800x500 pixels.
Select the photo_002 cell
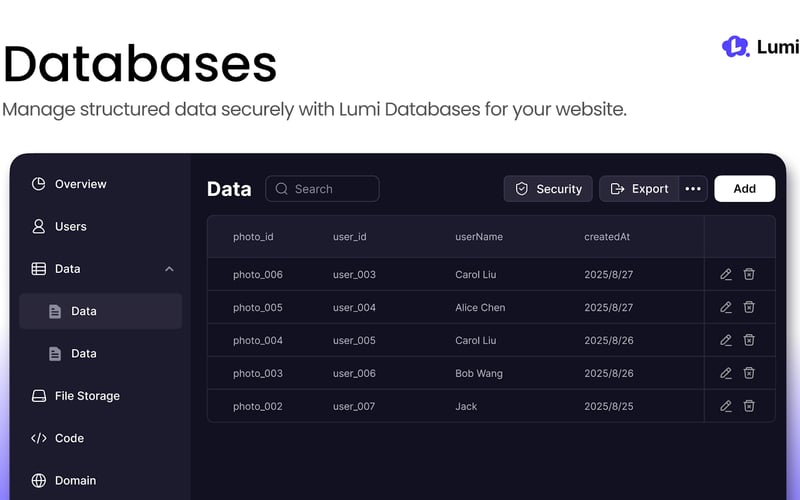point(258,407)
